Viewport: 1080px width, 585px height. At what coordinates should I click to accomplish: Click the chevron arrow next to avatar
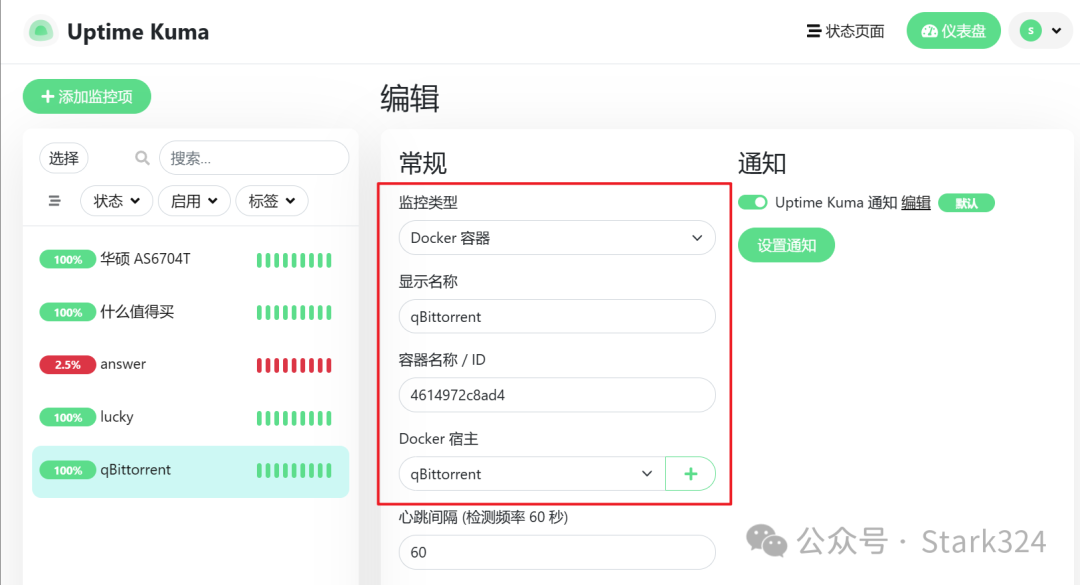1056,31
